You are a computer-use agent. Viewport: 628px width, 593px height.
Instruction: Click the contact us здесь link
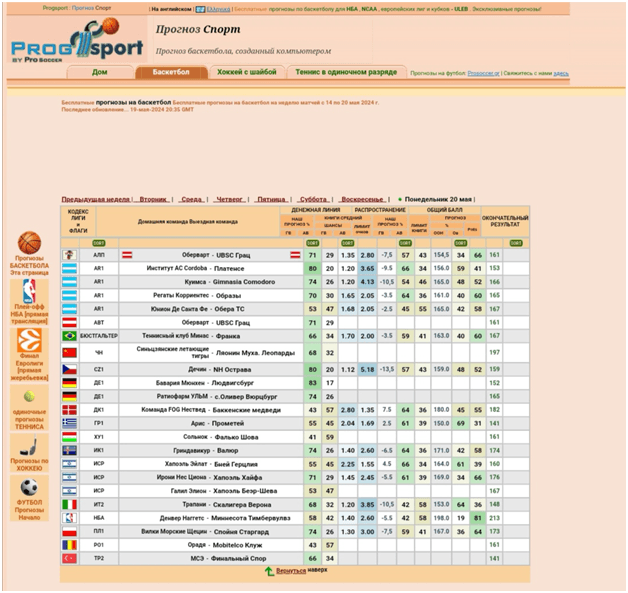pos(561,73)
